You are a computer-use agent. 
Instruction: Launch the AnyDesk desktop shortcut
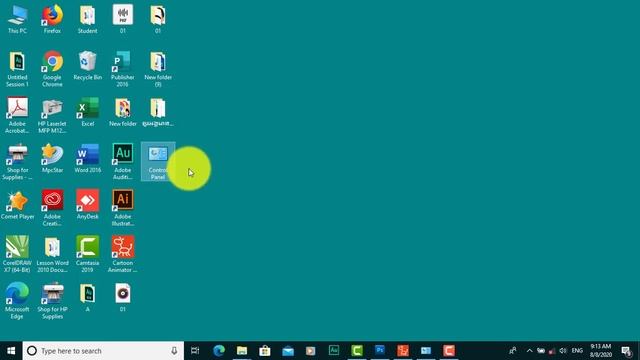87,205
